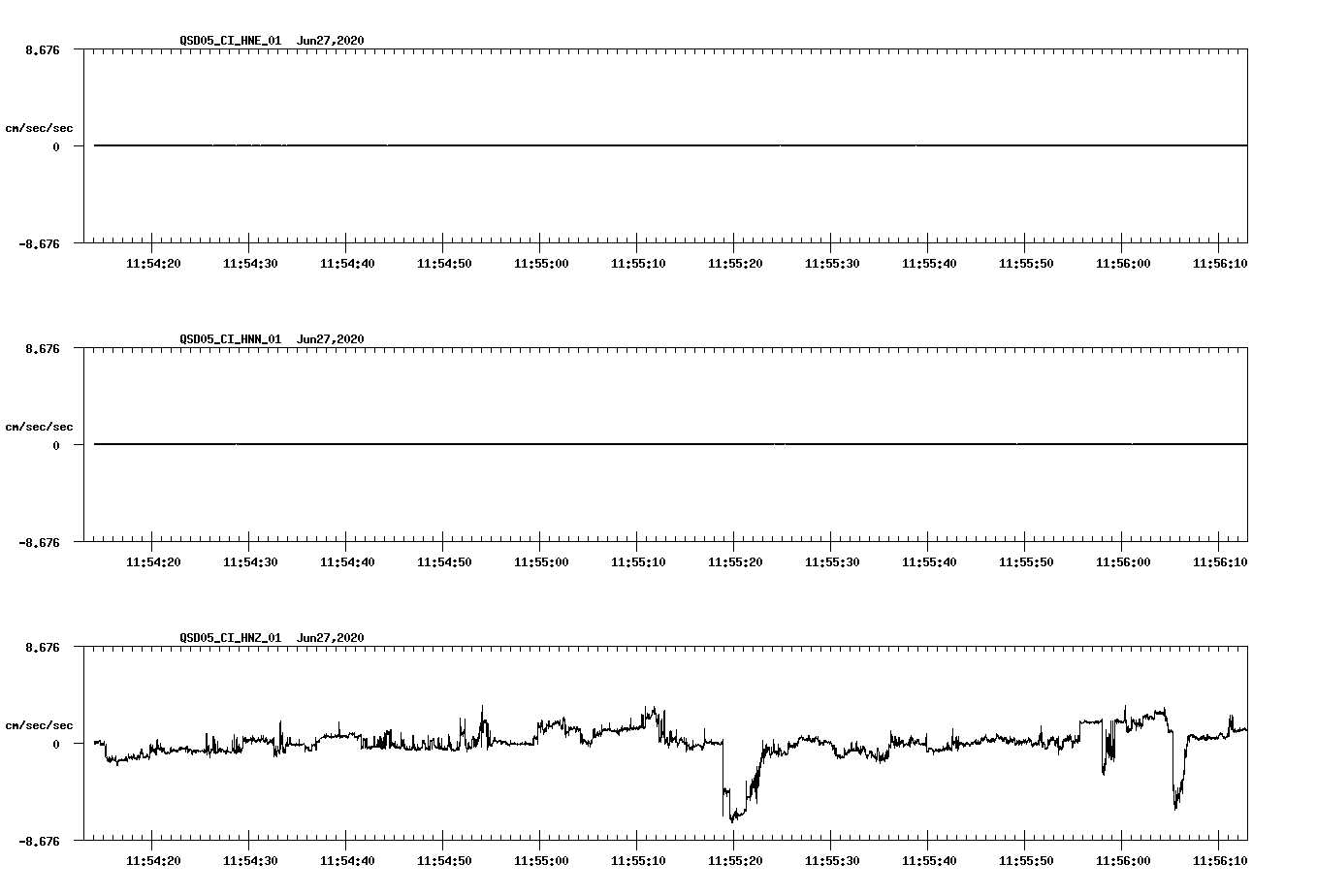Viewport: 1317px width, 896px height.
Task: Click the 11:55:30 time label under HNZ plot
Action: [x=832, y=861]
